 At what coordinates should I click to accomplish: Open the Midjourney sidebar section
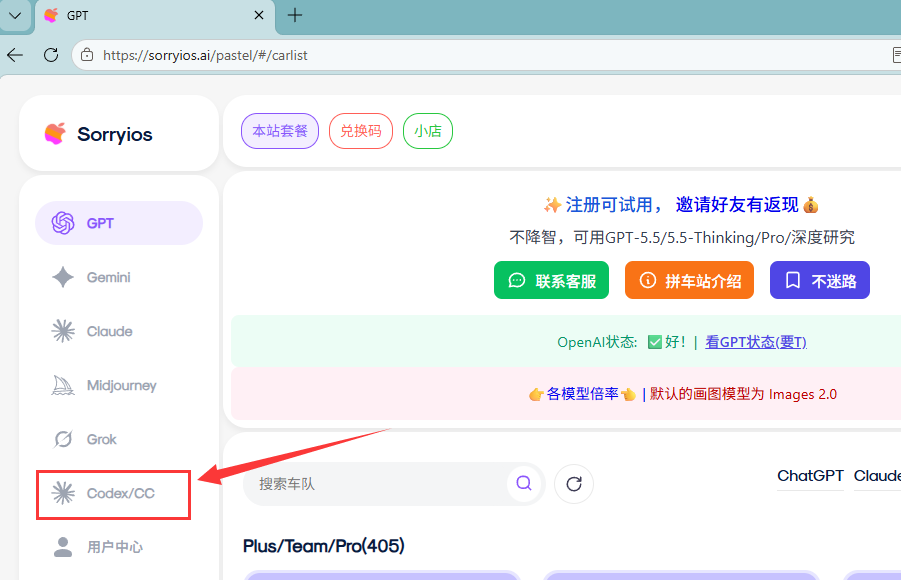[119, 385]
